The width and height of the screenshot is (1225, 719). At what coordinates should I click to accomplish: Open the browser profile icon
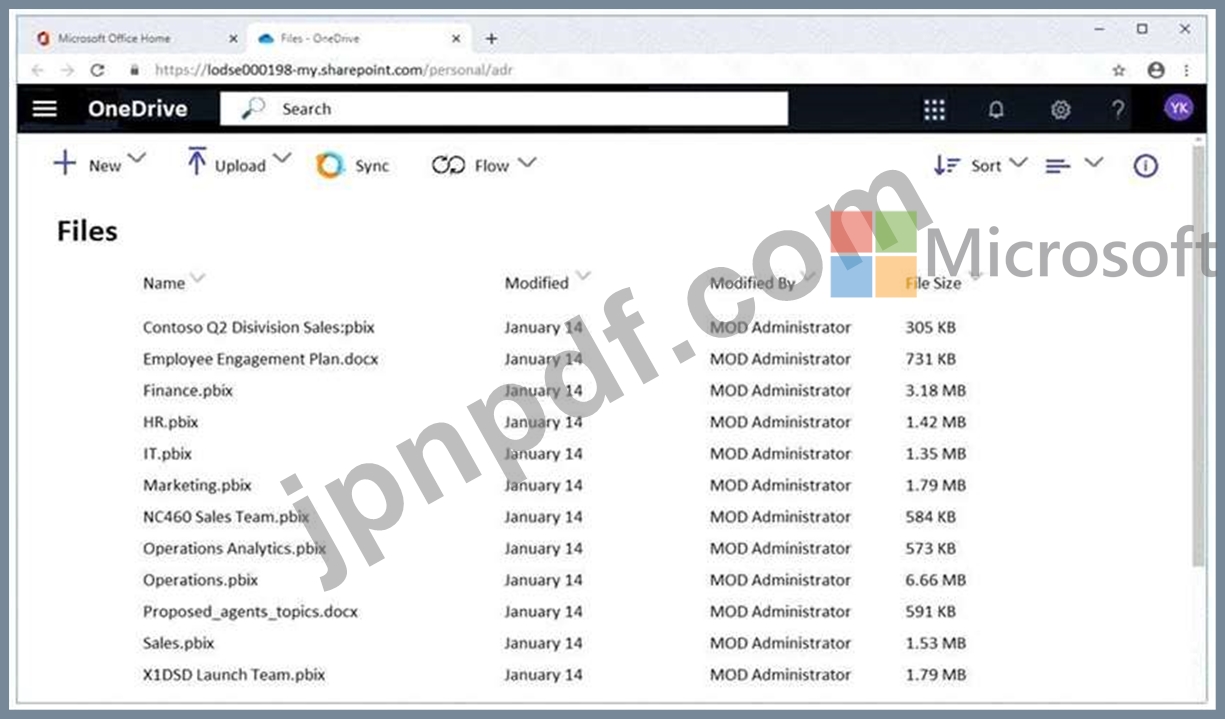pyautogui.click(x=1156, y=70)
